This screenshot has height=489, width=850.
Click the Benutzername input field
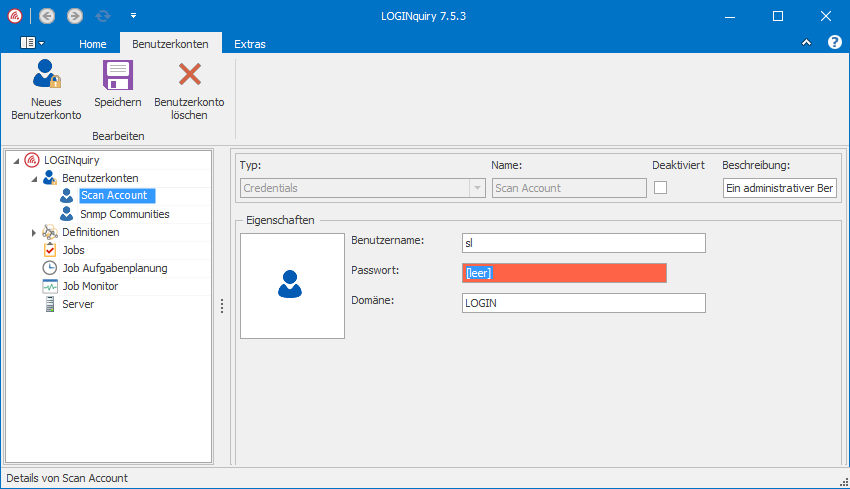(x=584, y=243)
